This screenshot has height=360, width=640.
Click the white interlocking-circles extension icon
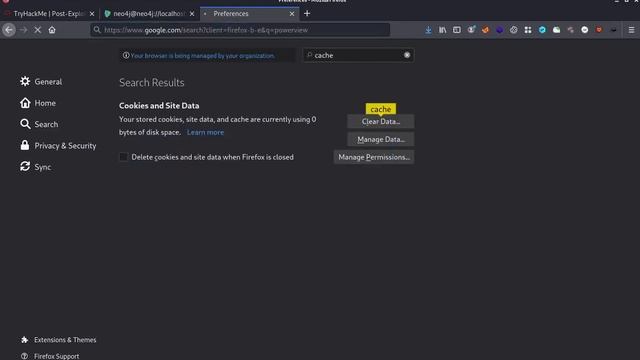click(513, 30)
